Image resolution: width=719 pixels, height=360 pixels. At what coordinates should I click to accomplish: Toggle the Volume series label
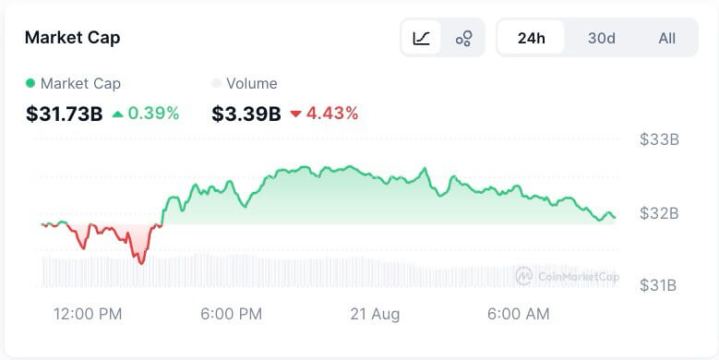(252, 83)
